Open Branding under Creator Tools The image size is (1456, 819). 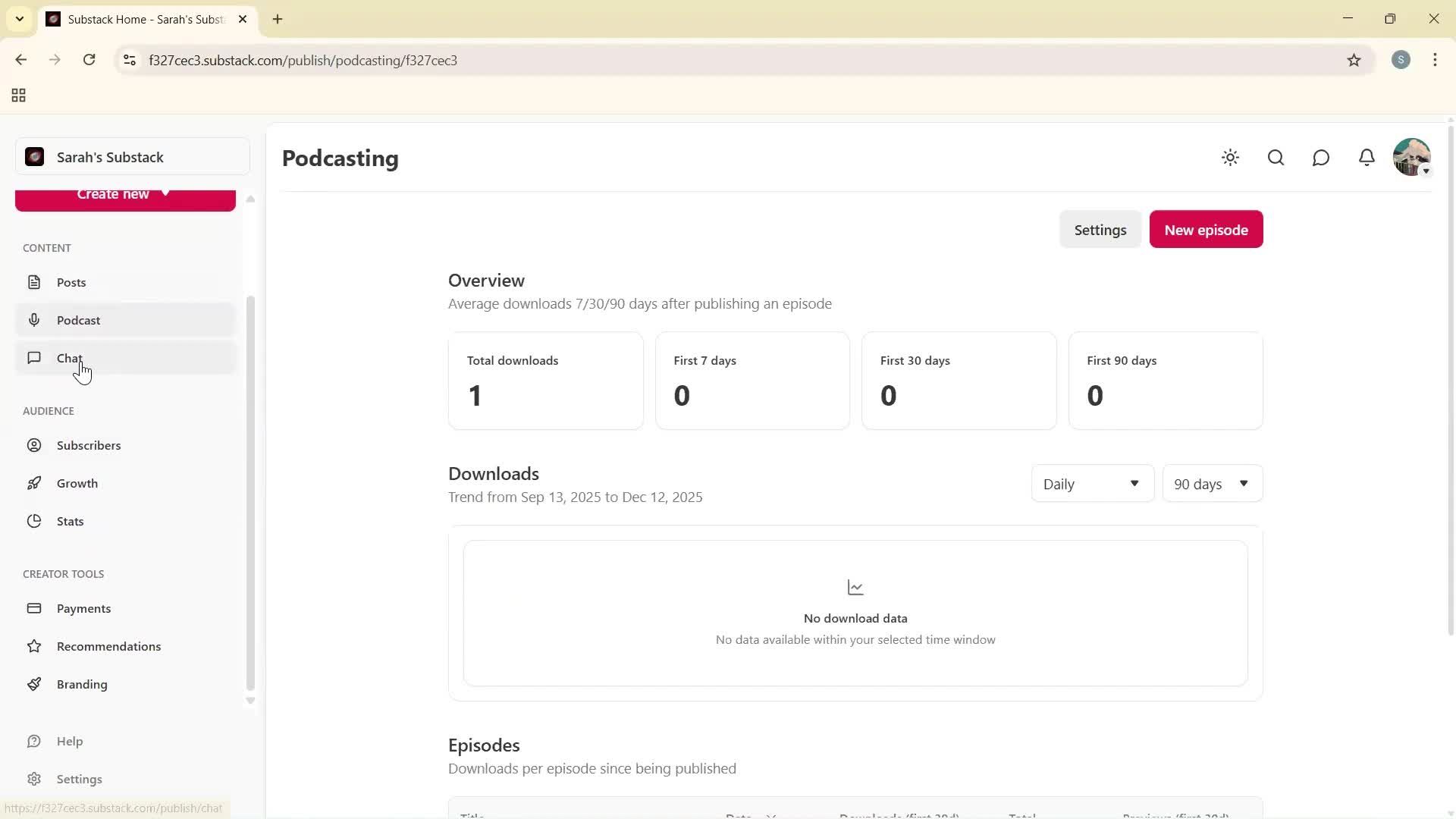pos(82,684)
